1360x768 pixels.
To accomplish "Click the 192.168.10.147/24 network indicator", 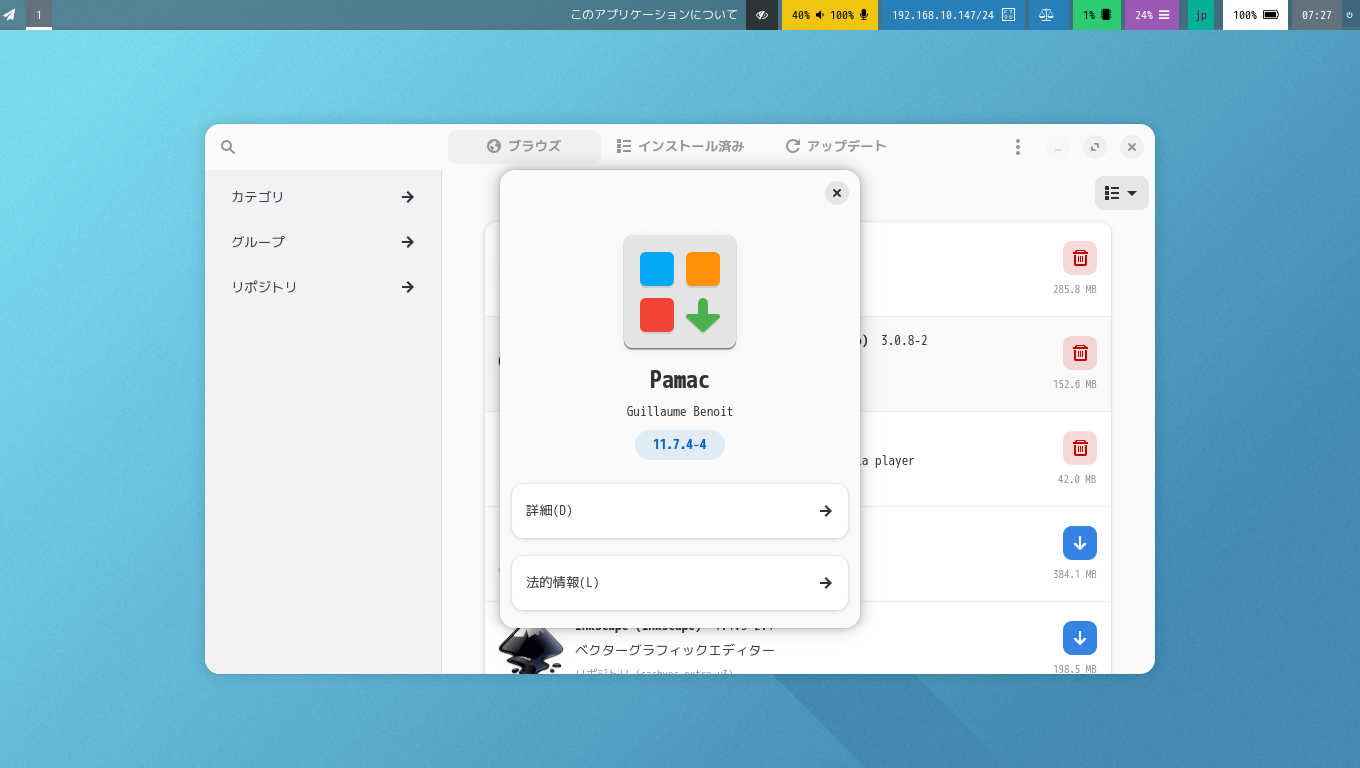I will tap(953, 15).
